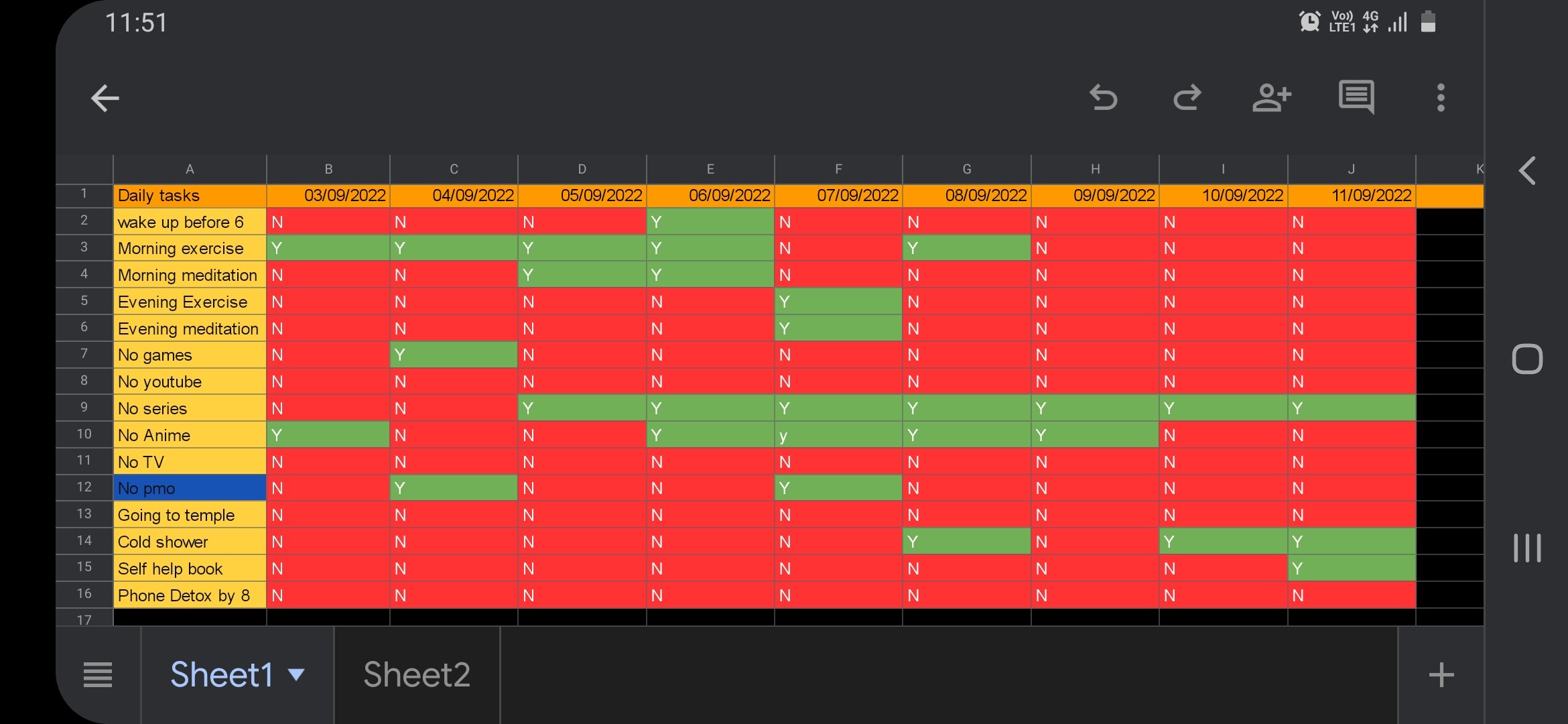Image resolution: width=1568 pixels, height=724 pixels.
Task: Select the '11/09/2022' date cell
Action: [x=1352, y=196]
